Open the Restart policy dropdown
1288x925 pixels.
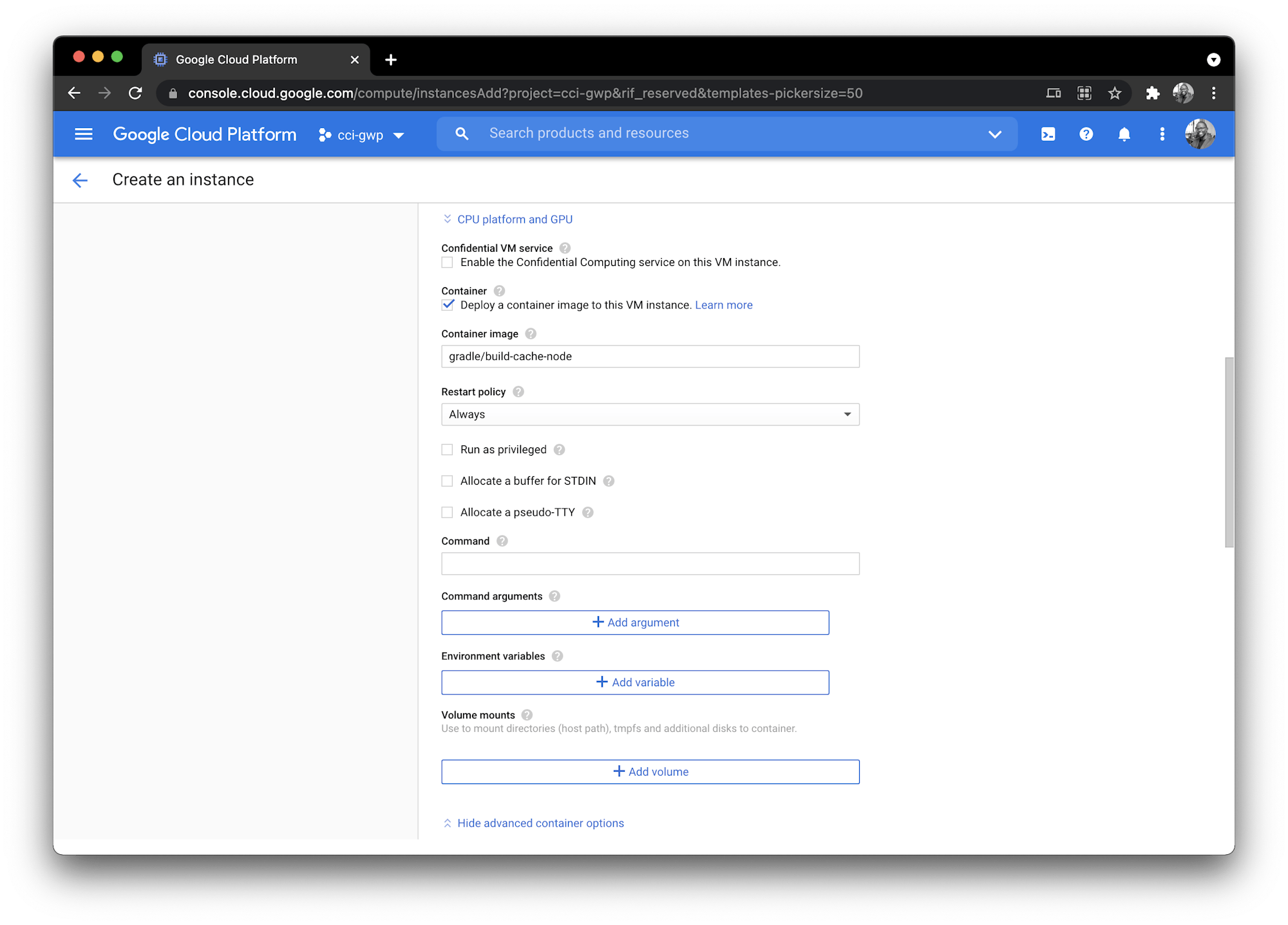pos(650,415)
